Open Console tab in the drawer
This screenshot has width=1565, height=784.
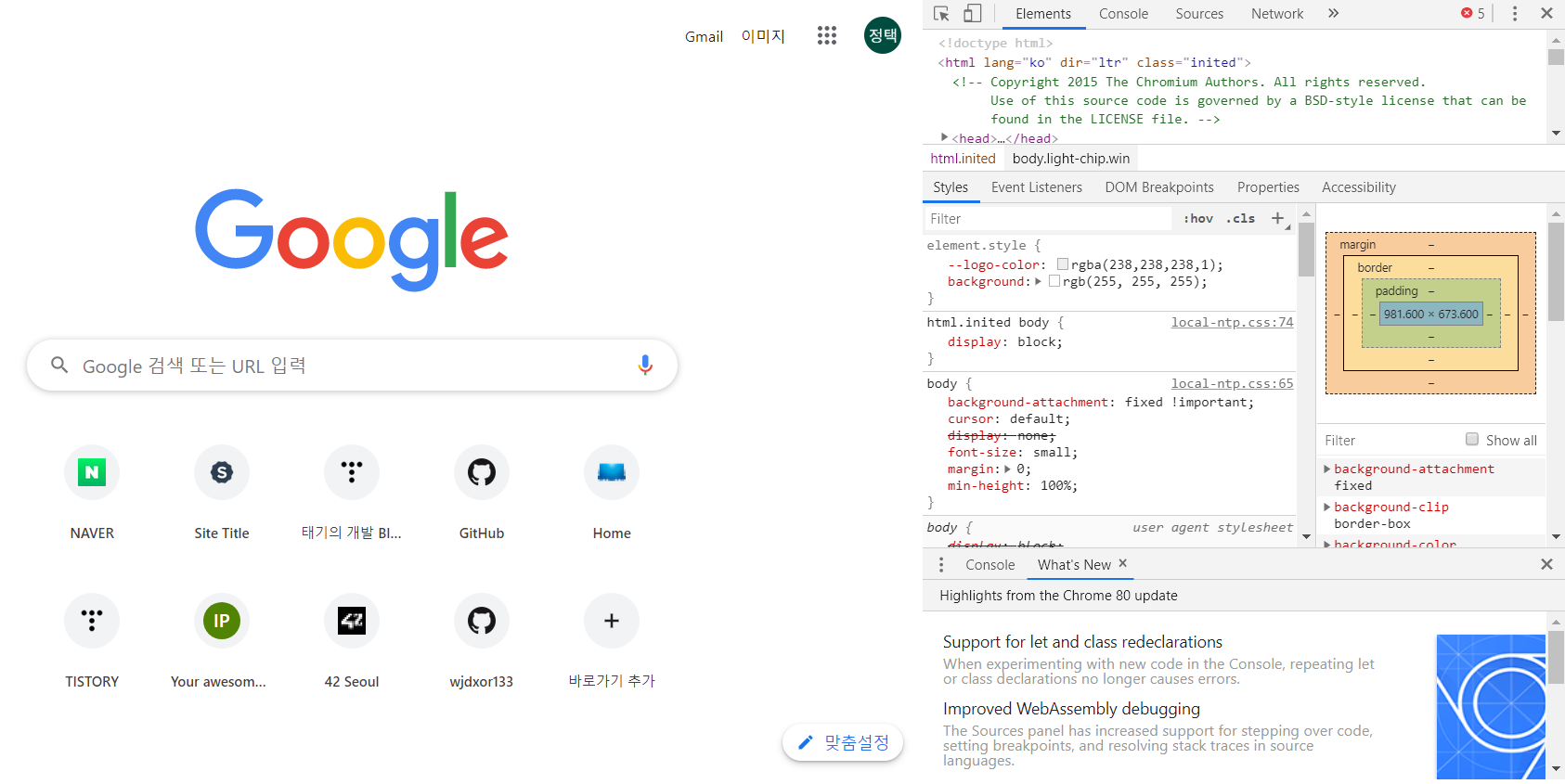click(990, 564)
